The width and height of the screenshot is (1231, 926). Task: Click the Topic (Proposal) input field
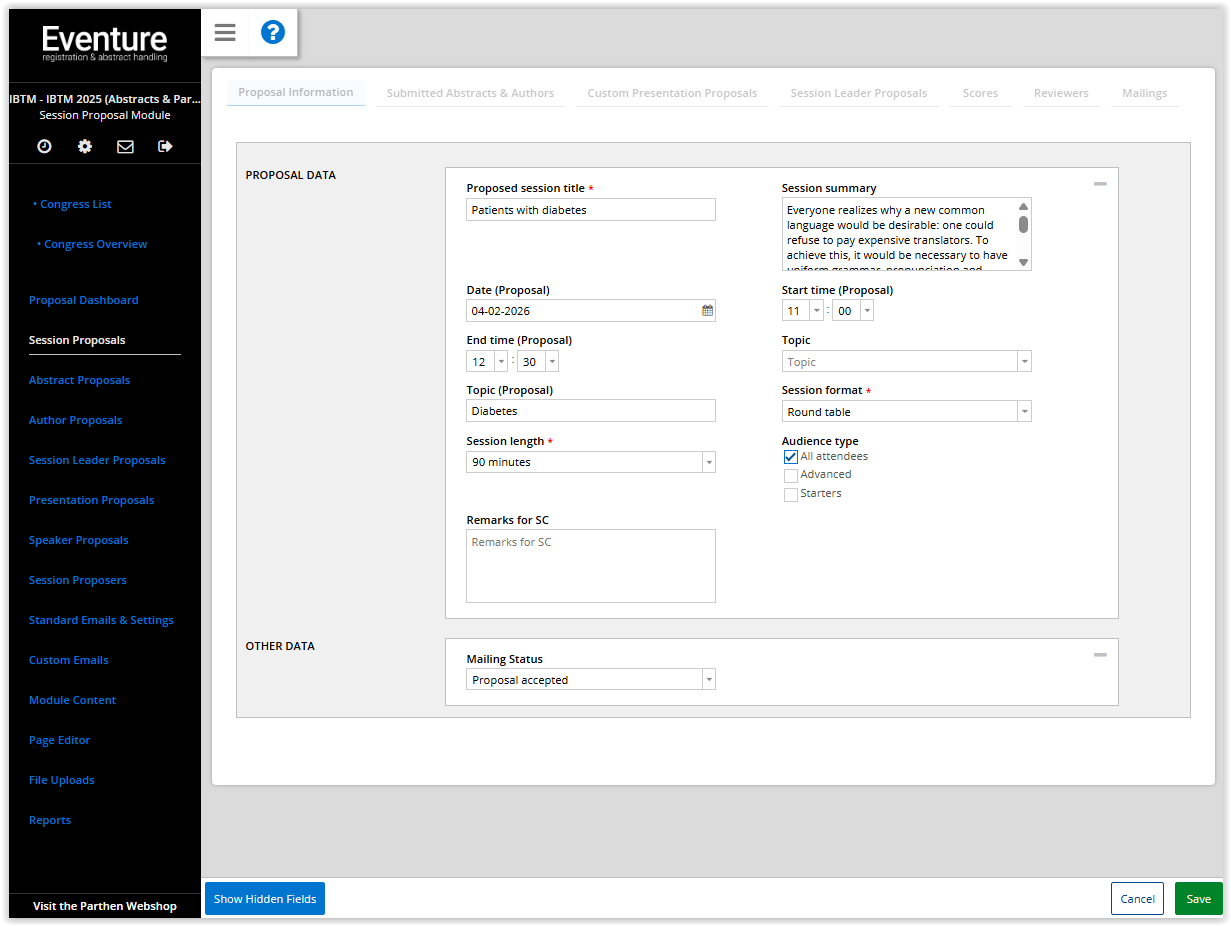pyautogui.click(x=591, y=411)
